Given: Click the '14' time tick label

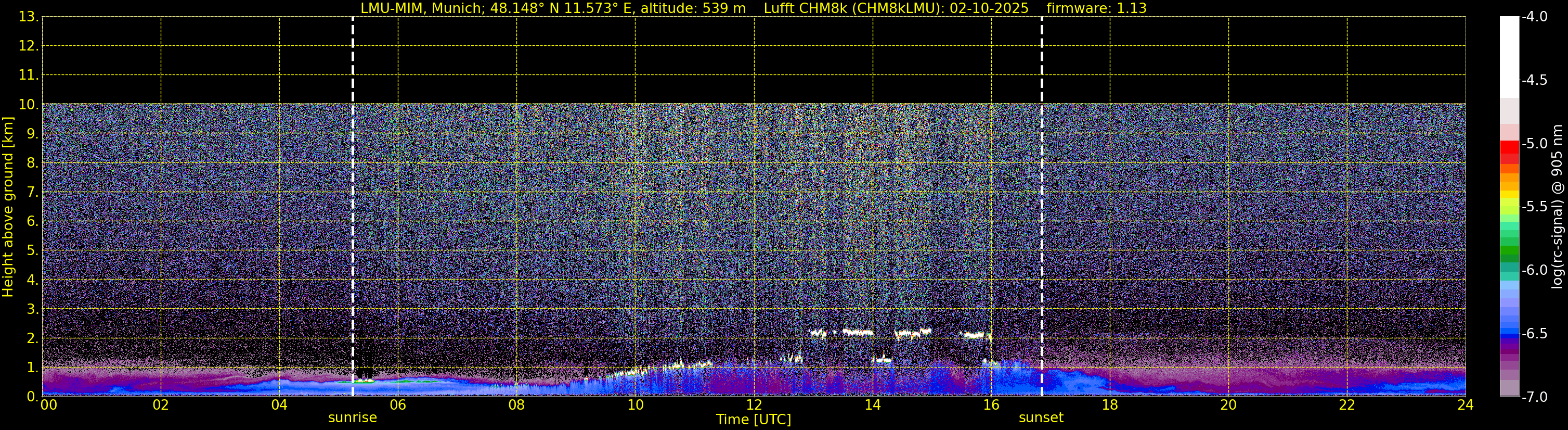Looking at the screenshot, I should (x=873, y=405).
